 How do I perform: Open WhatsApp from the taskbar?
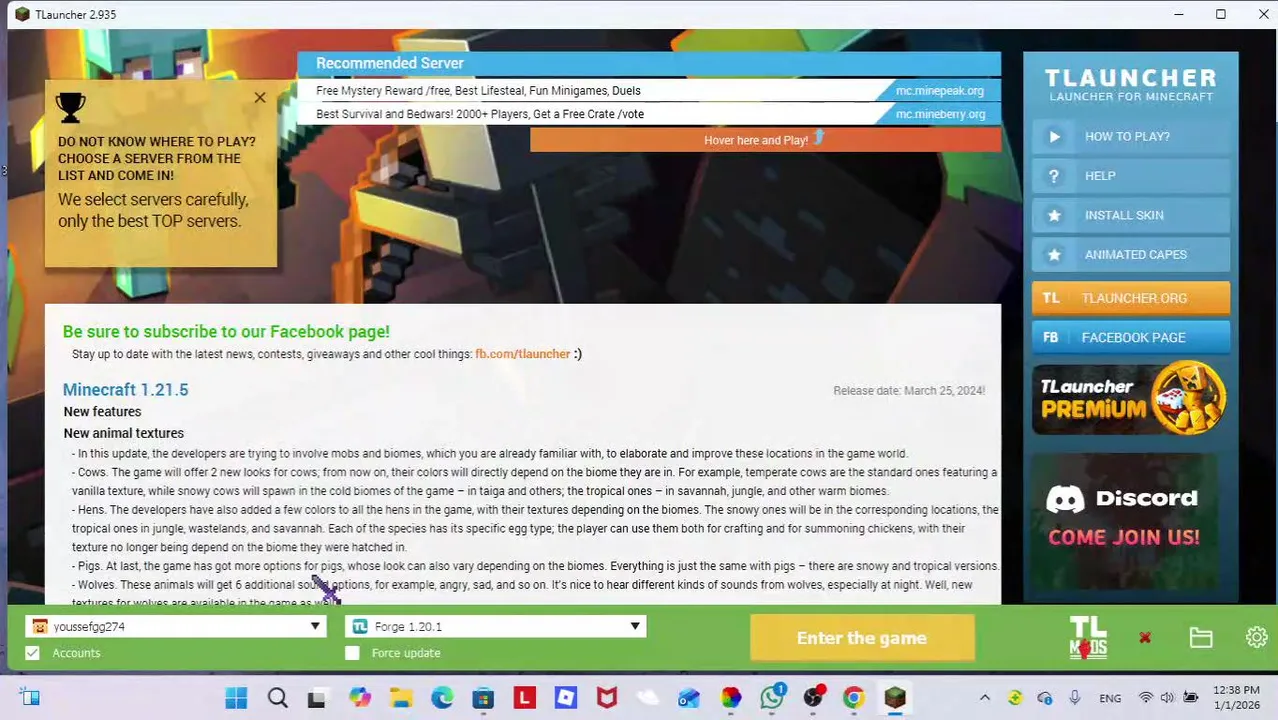tap(772, 697)
